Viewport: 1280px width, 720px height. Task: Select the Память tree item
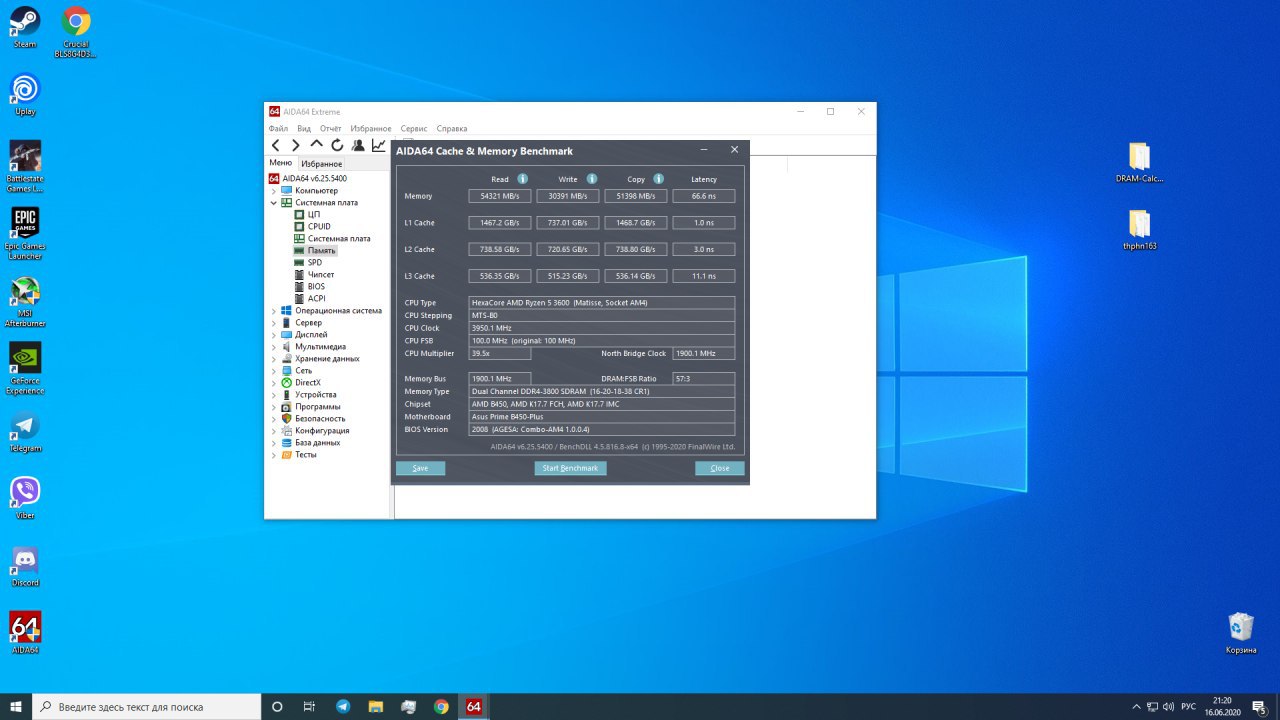[x=322, y=250]
